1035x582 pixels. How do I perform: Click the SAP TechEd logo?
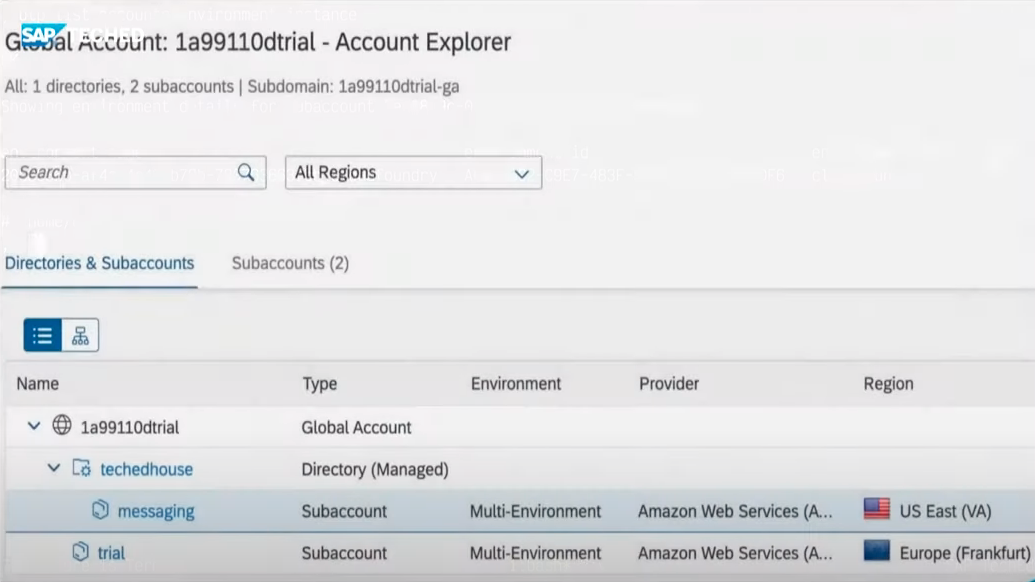(83, 34)
